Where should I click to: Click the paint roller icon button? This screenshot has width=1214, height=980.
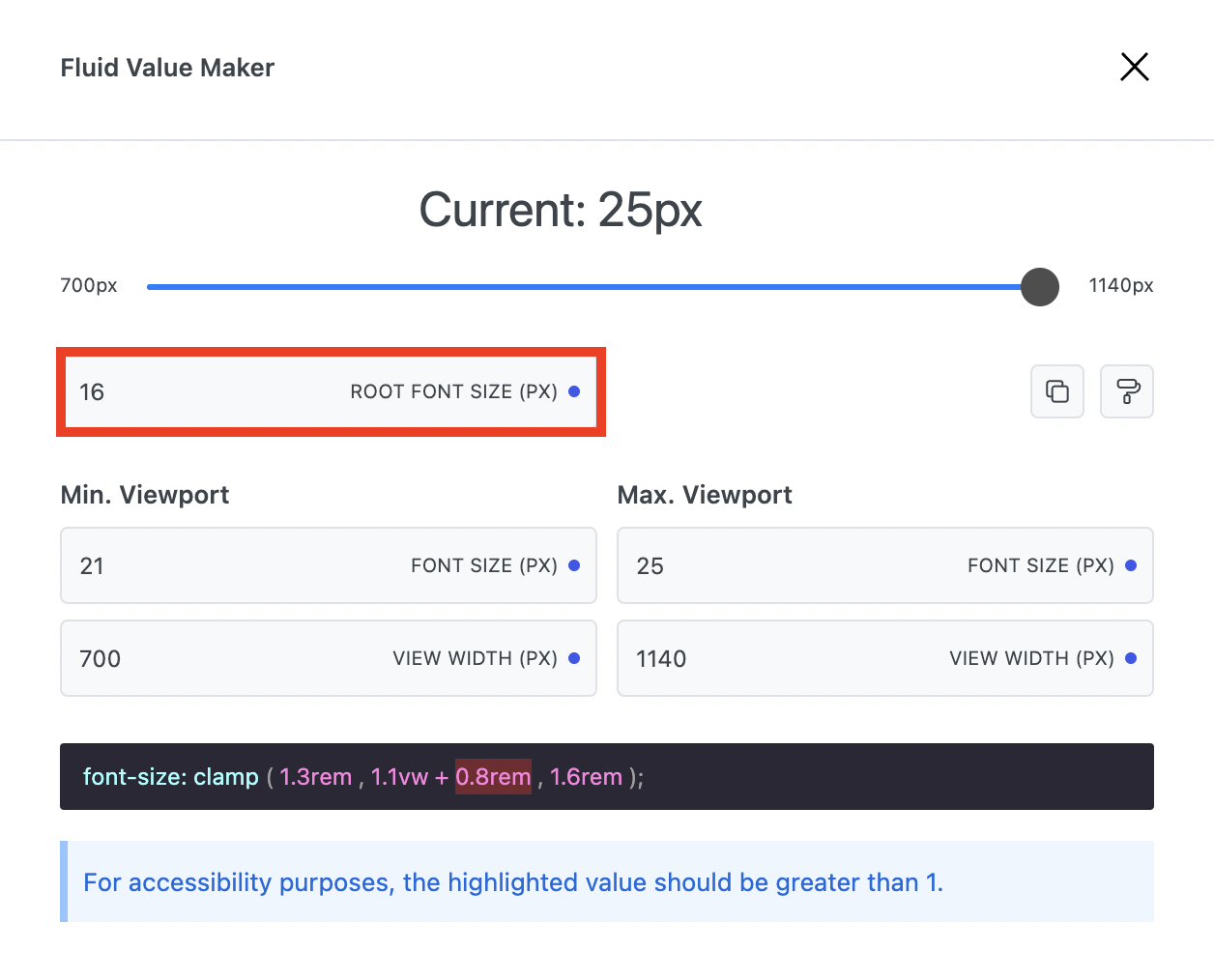pyautogui.click(x=1127, y=391)
